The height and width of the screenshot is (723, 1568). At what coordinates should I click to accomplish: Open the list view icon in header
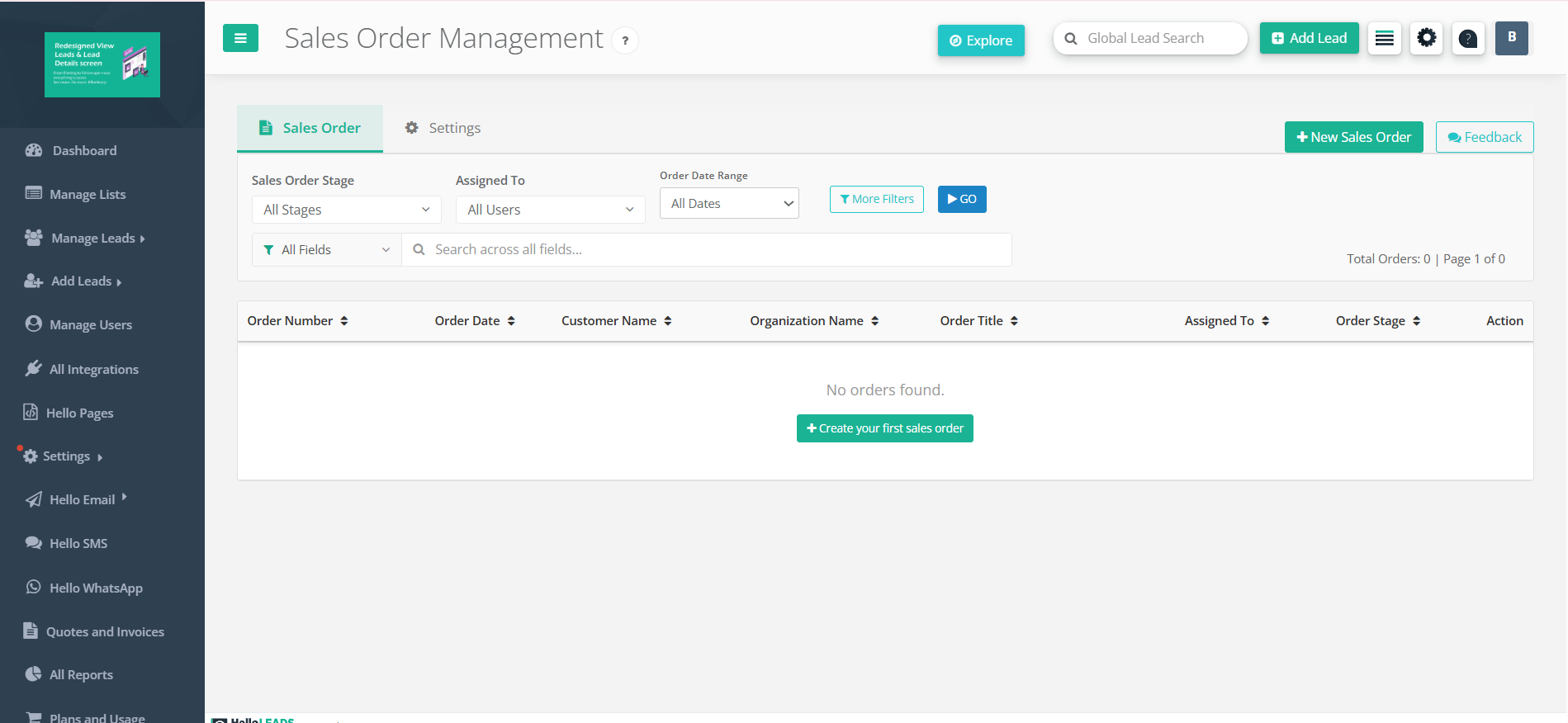click(1385, 38)
